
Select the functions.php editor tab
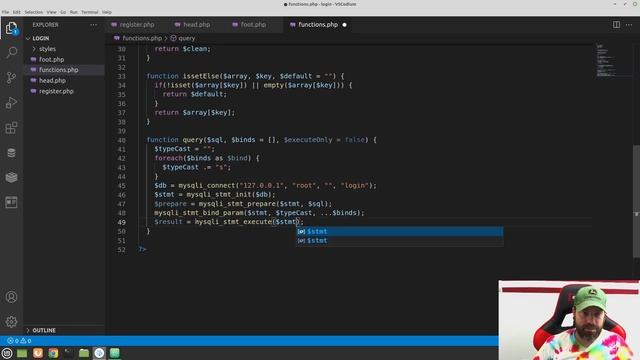point(318,25)
